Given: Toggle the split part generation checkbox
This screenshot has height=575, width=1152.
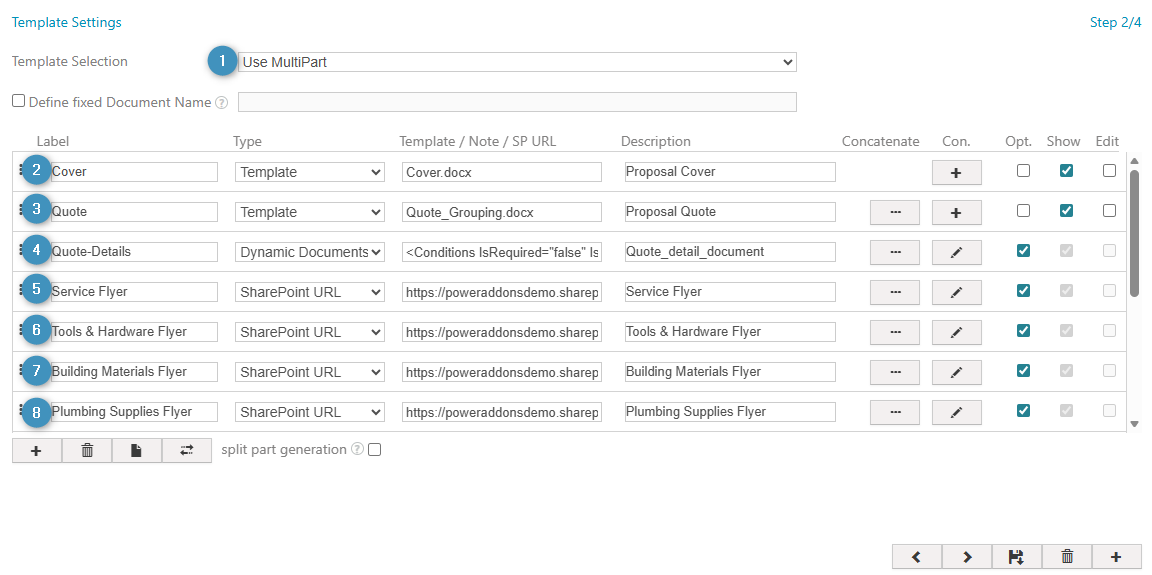Looking at the screenshot, I should [375, 450].
